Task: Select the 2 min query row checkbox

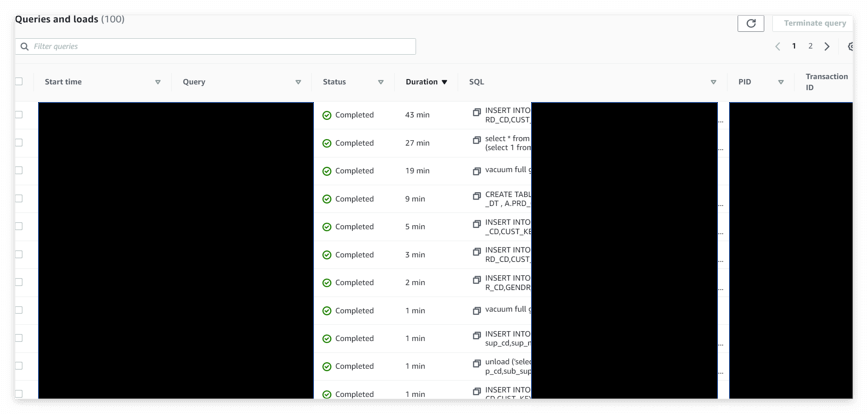Action: click(x=19, y=282)
